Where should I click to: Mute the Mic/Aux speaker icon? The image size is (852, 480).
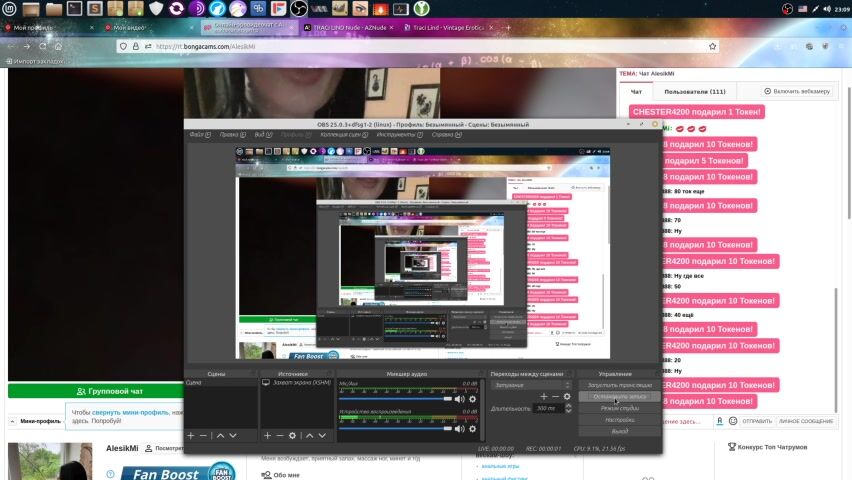(460, 399)
